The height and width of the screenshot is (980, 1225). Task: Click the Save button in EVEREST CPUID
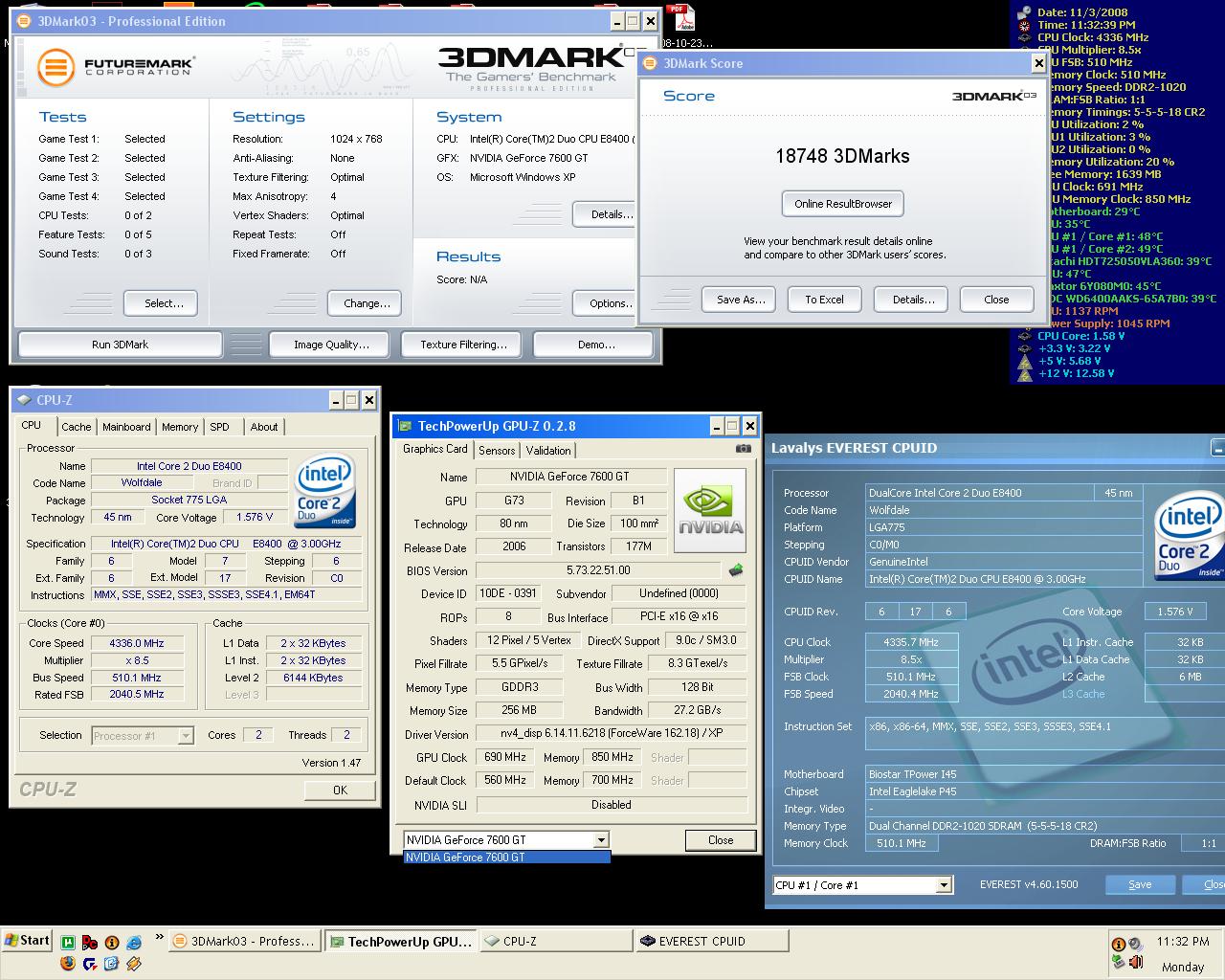[x=1140, y=884]
